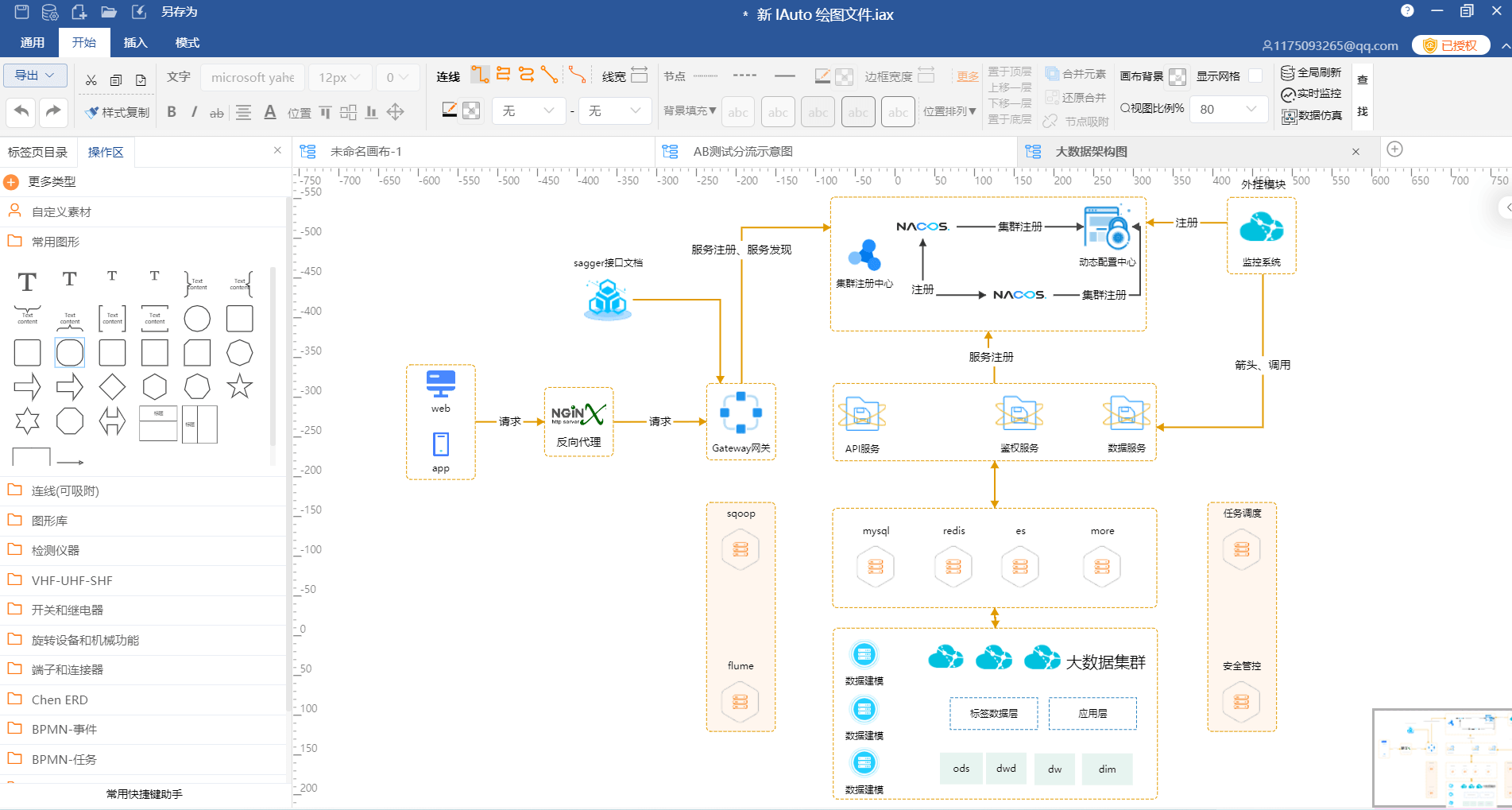Select the Gateway网关 node on canvas
The height and width of the screenshot is (810, 1512).
(741, 422)
